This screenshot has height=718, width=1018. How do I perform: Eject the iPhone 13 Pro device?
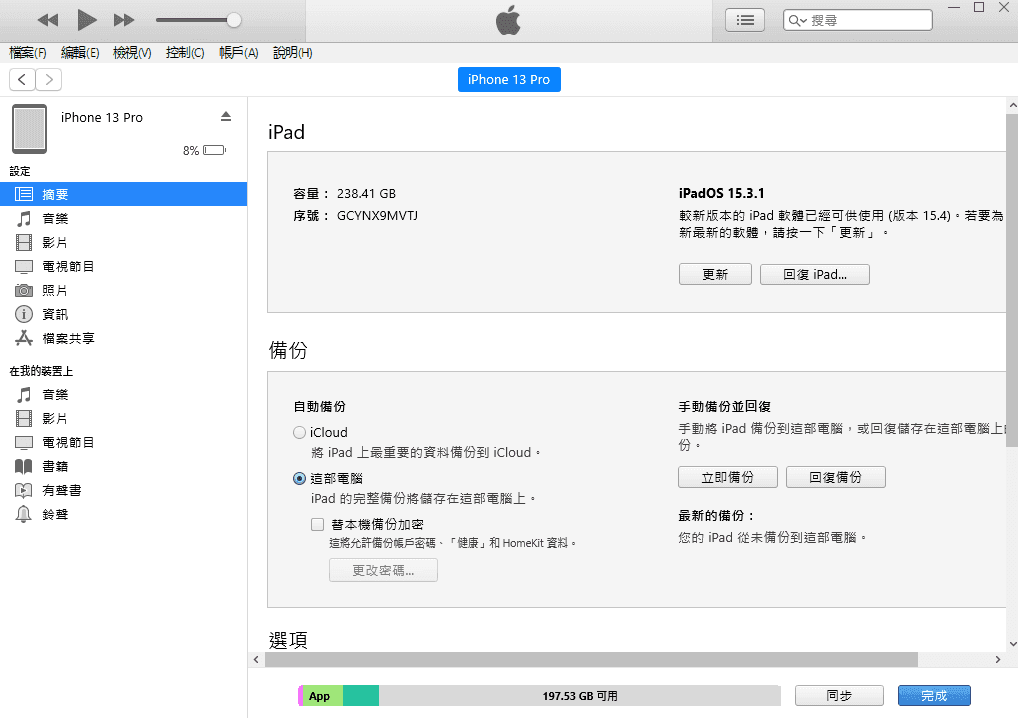tap(226, 117)
